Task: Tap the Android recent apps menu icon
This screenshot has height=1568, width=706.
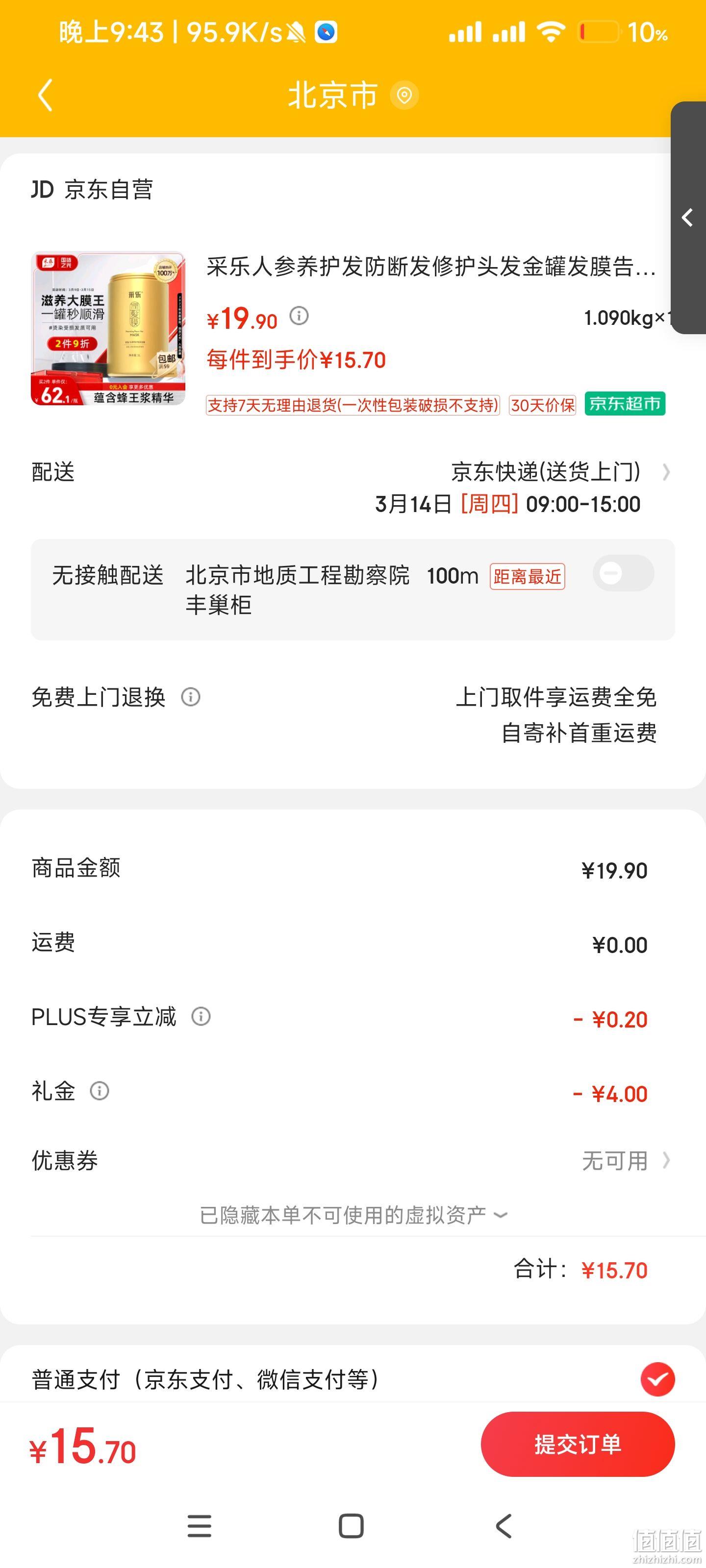Action: (x=199, y=1526)
